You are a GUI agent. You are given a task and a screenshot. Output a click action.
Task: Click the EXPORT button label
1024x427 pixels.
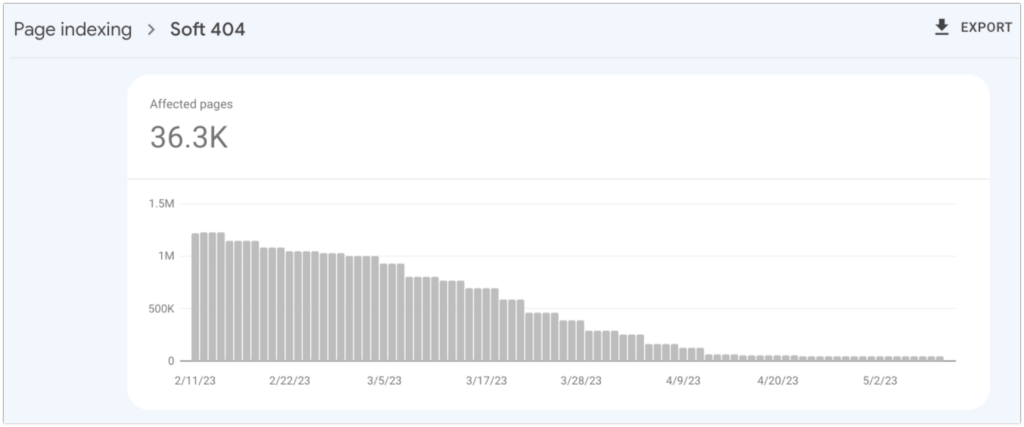[986, 28]
